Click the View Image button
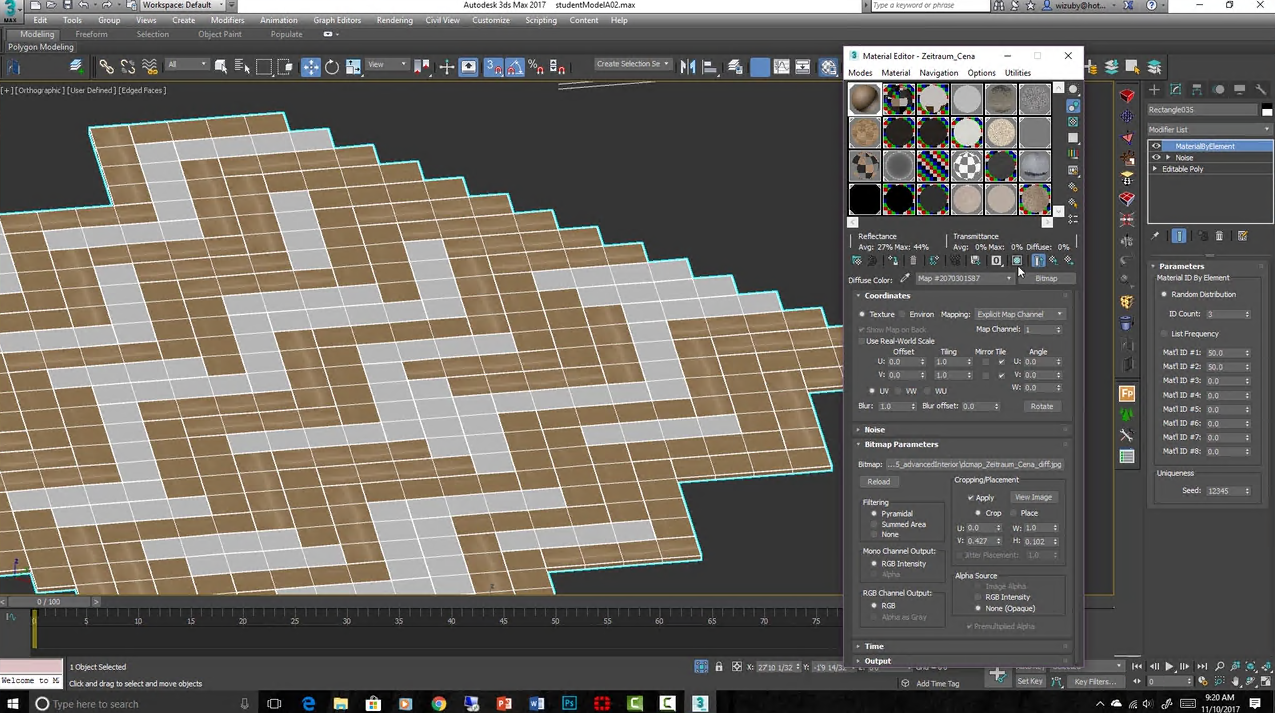Screen dimensions: 1275x713 point(1033,497)
